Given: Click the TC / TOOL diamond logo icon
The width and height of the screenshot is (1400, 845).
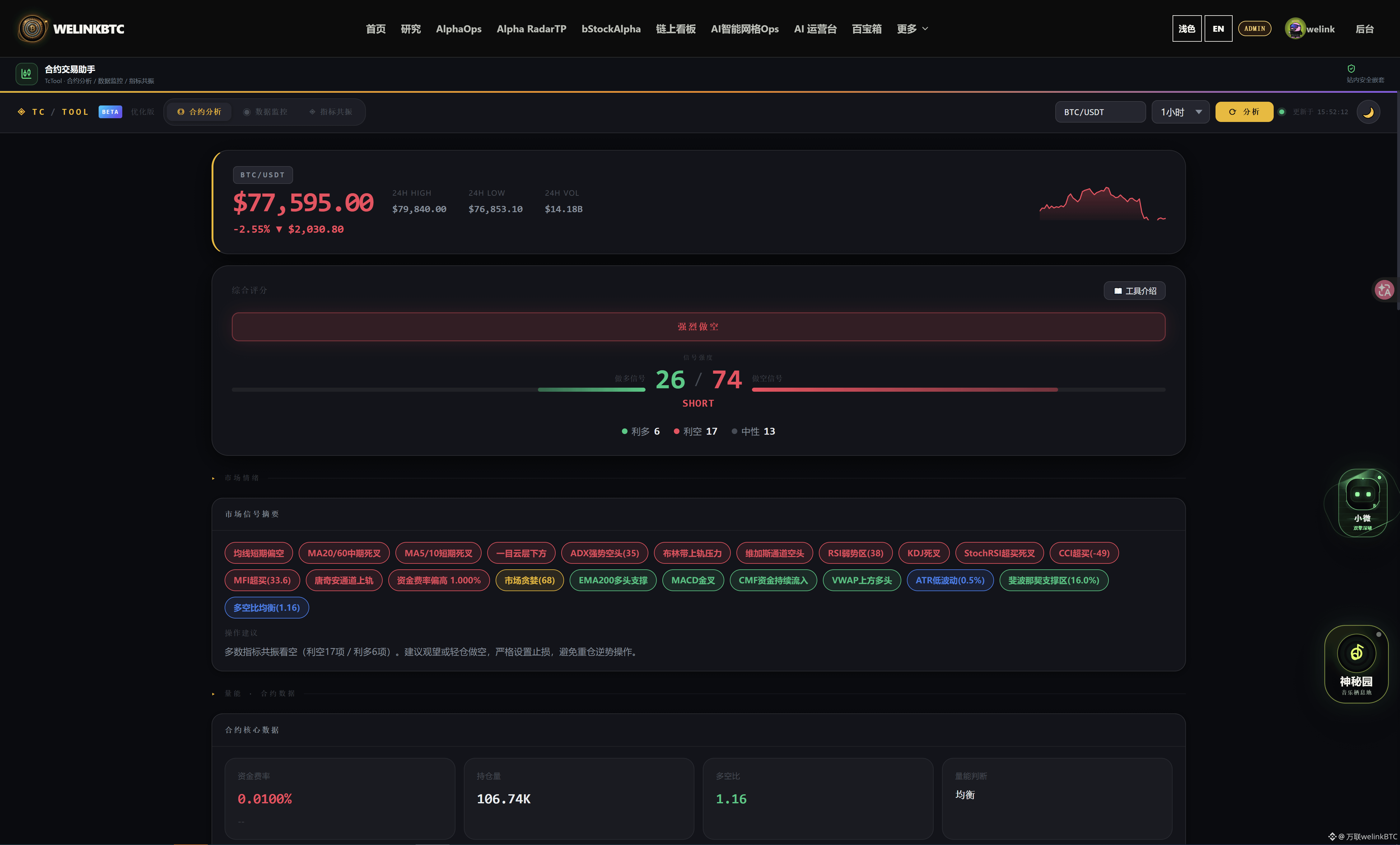Looking at the screenshot, I should pyautogui.click(x=21, y=112).
